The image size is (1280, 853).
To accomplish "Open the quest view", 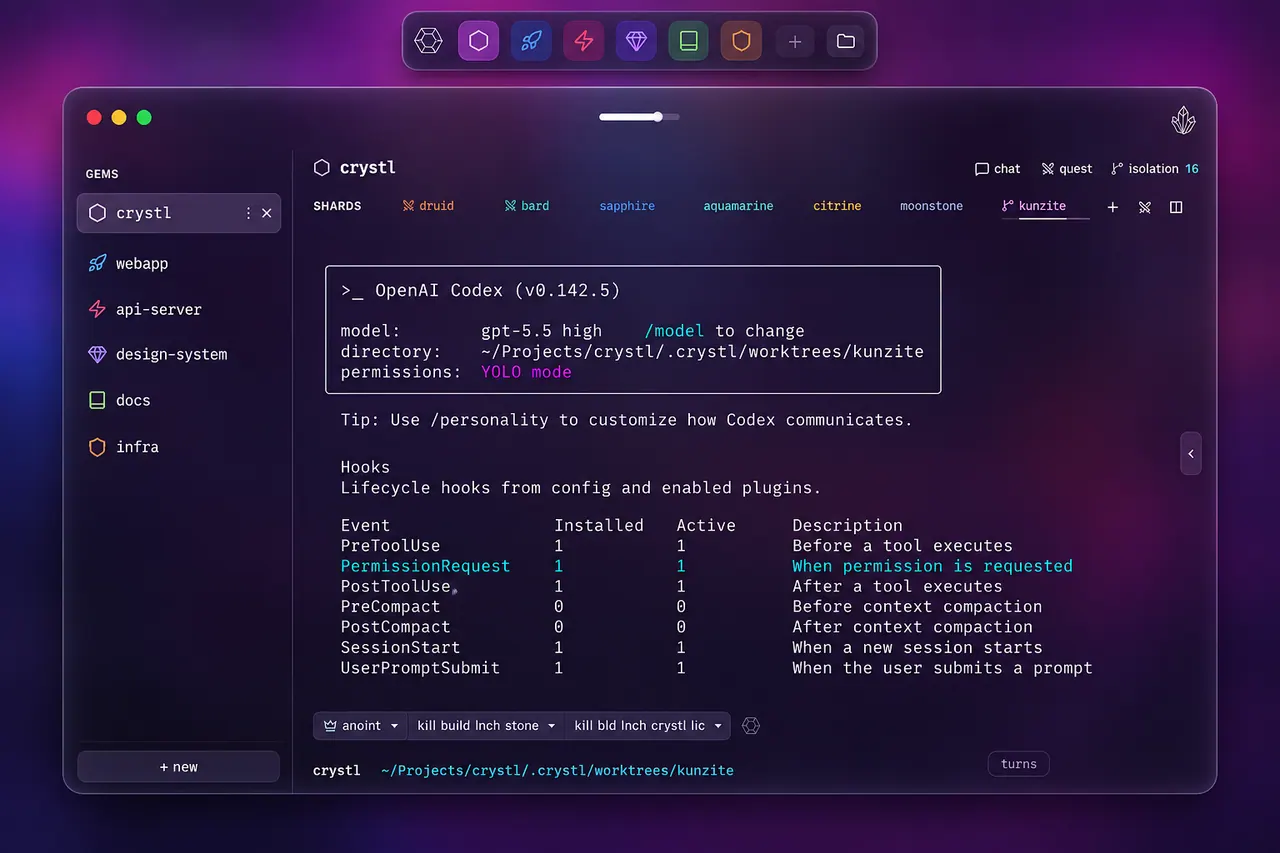I will click(x=1067, y=169).
